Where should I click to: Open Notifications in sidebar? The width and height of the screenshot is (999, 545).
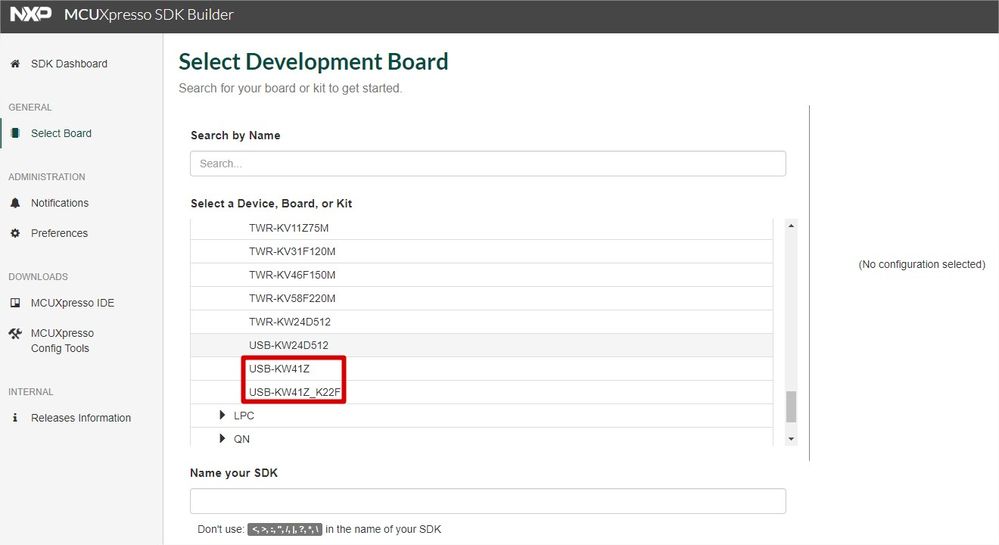pyautogui.click(x=60, y=203)
